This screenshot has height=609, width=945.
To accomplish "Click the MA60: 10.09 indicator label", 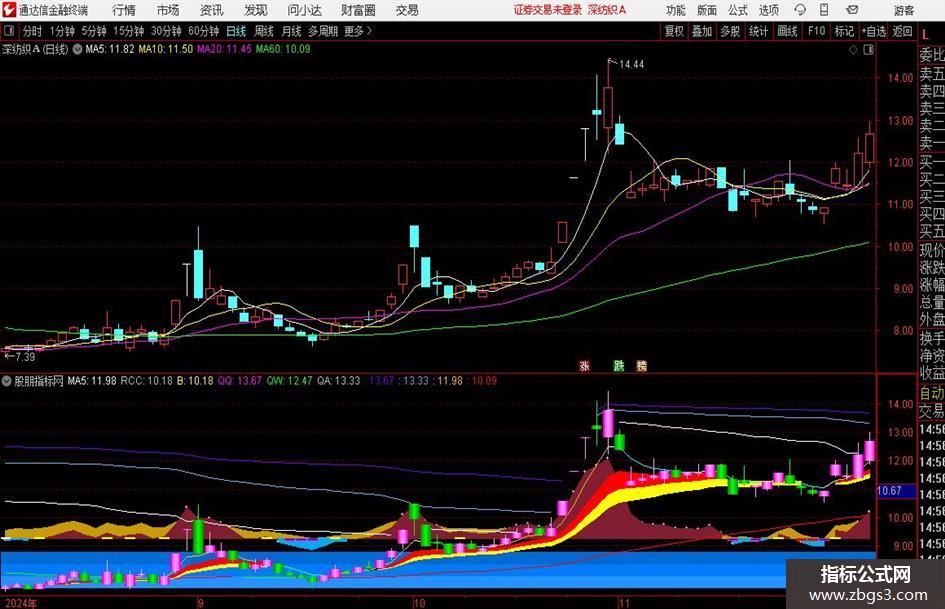I will click(283, 49).
